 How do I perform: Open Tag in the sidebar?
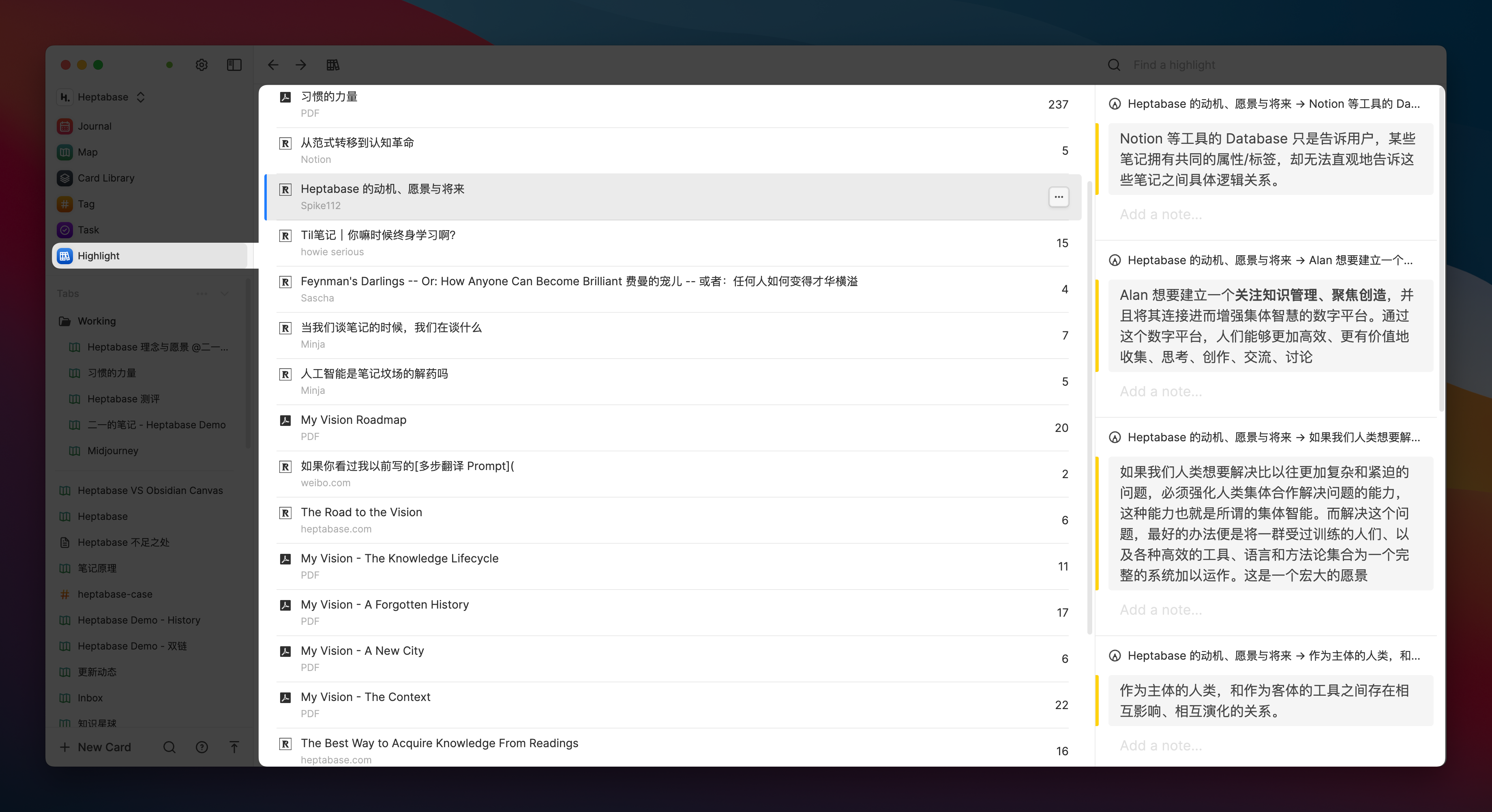coord(150,204)
